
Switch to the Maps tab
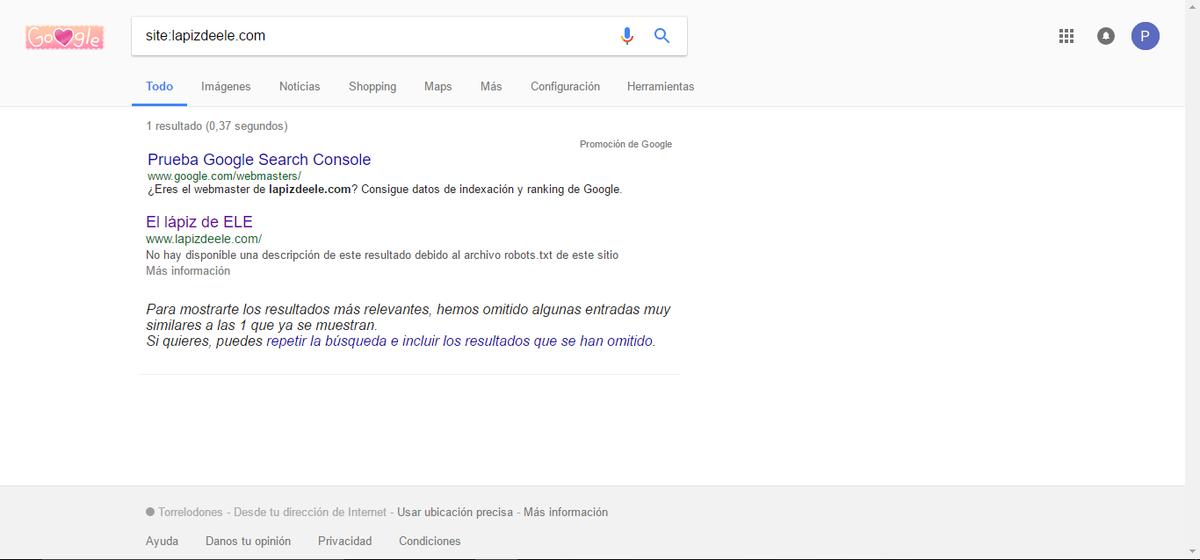pos(438,87)
